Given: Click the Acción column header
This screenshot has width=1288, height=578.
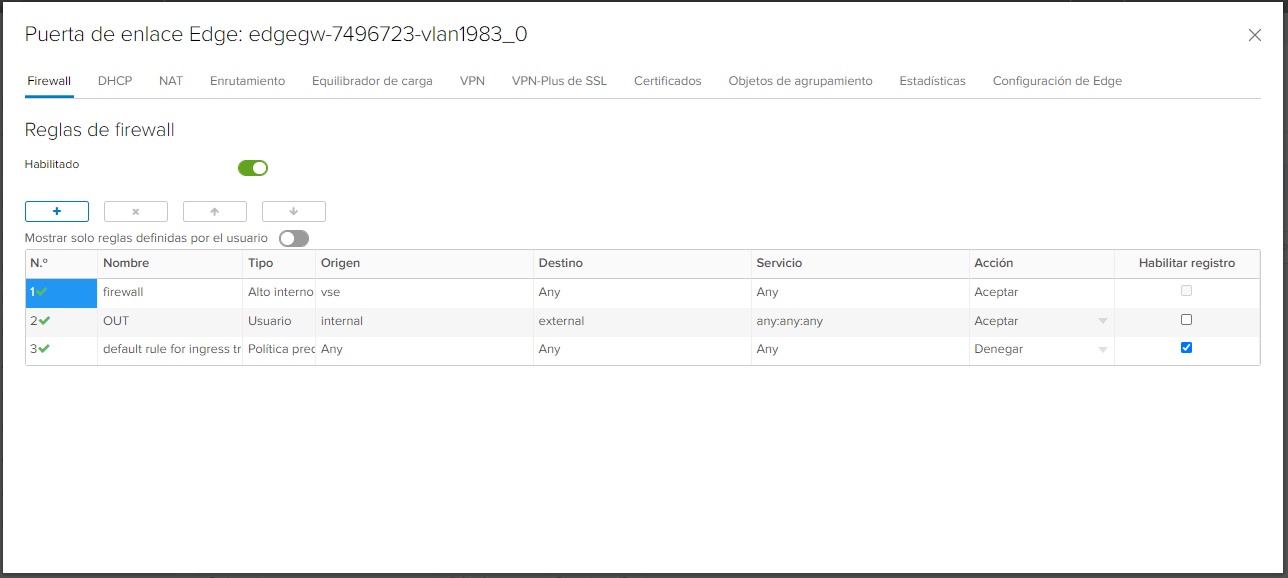Looking at the screenshot, I should click(1041, 263).
